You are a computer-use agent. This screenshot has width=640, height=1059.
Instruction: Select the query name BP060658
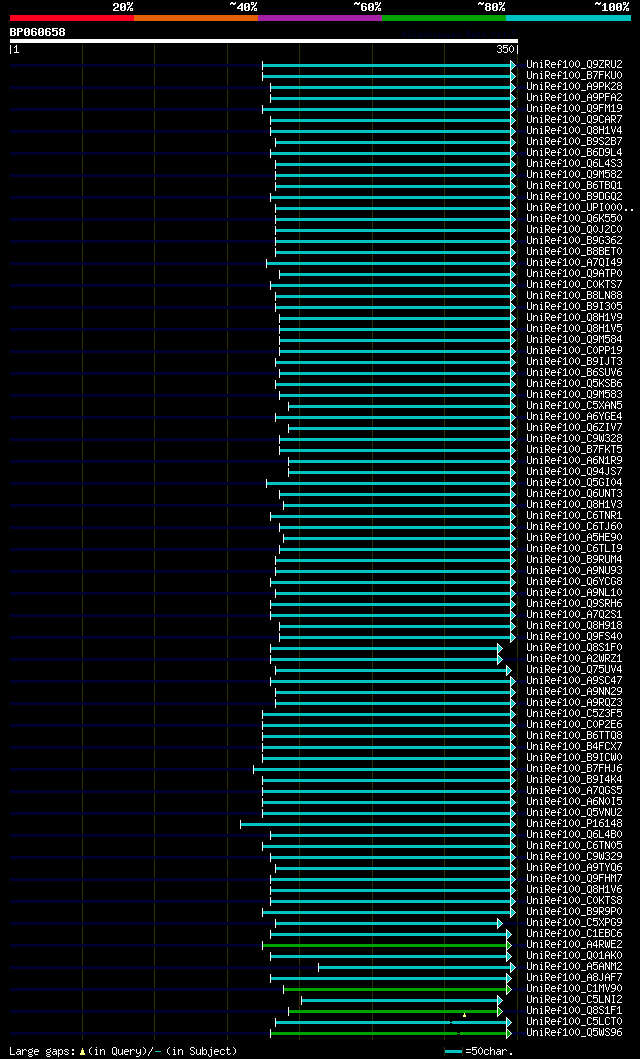pos(37,32)
